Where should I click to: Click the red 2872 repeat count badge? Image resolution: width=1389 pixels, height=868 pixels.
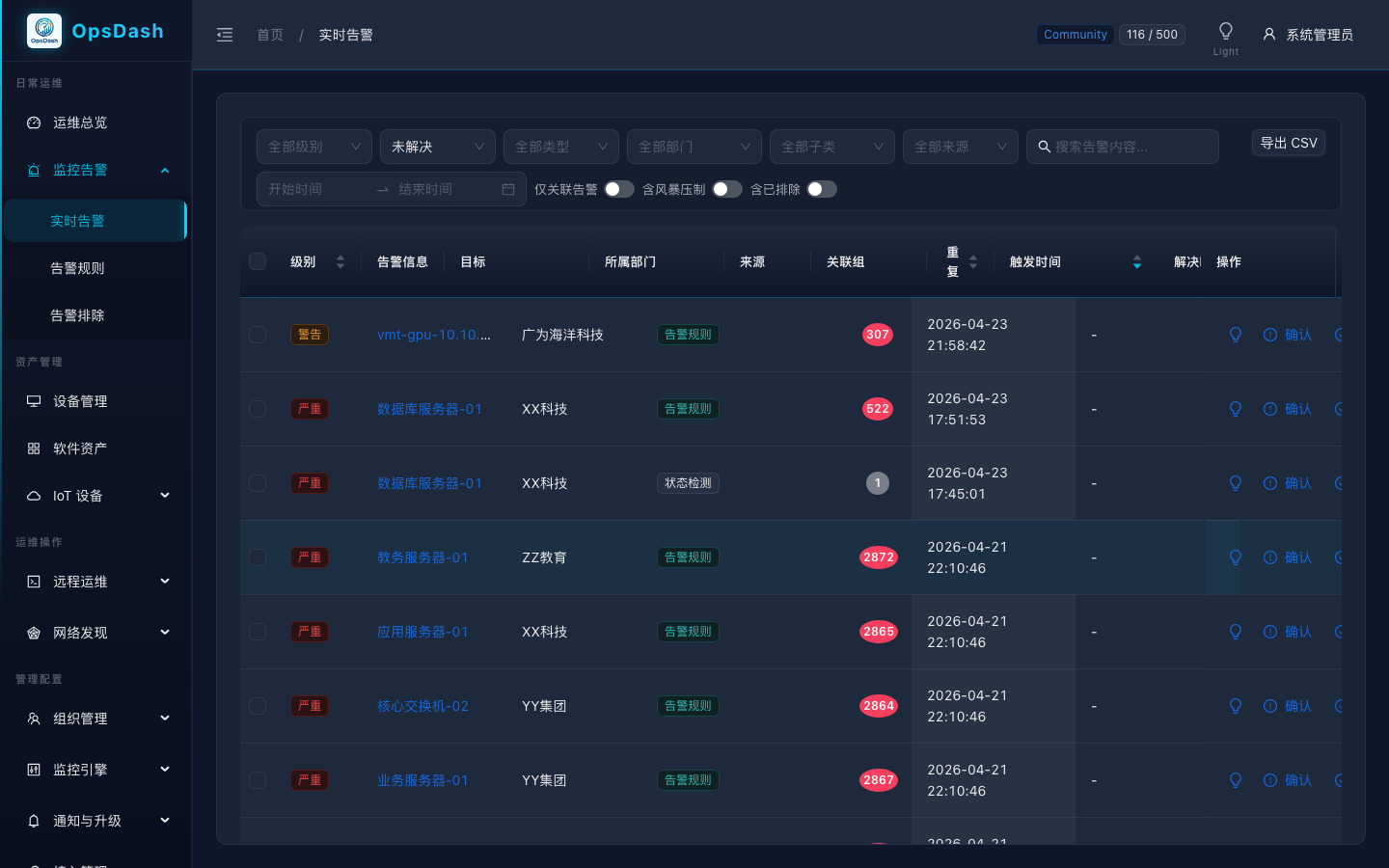[879, 557]
